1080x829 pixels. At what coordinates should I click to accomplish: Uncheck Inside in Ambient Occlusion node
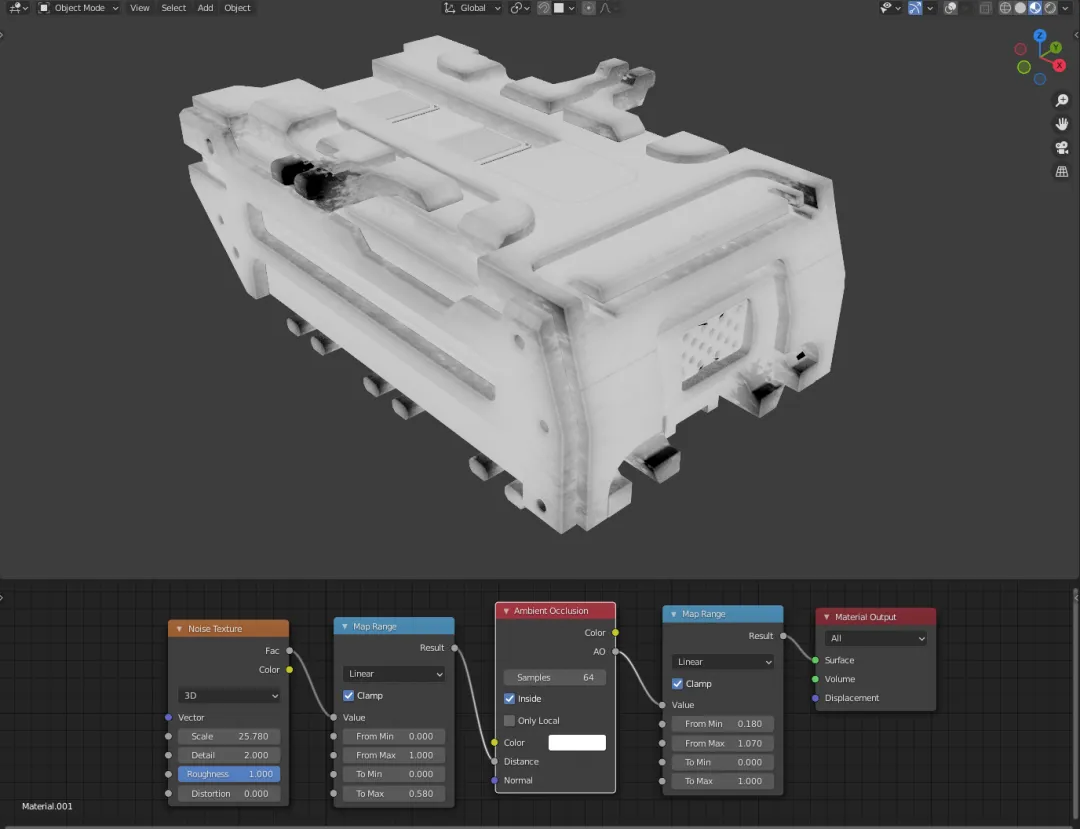point(510,699)
